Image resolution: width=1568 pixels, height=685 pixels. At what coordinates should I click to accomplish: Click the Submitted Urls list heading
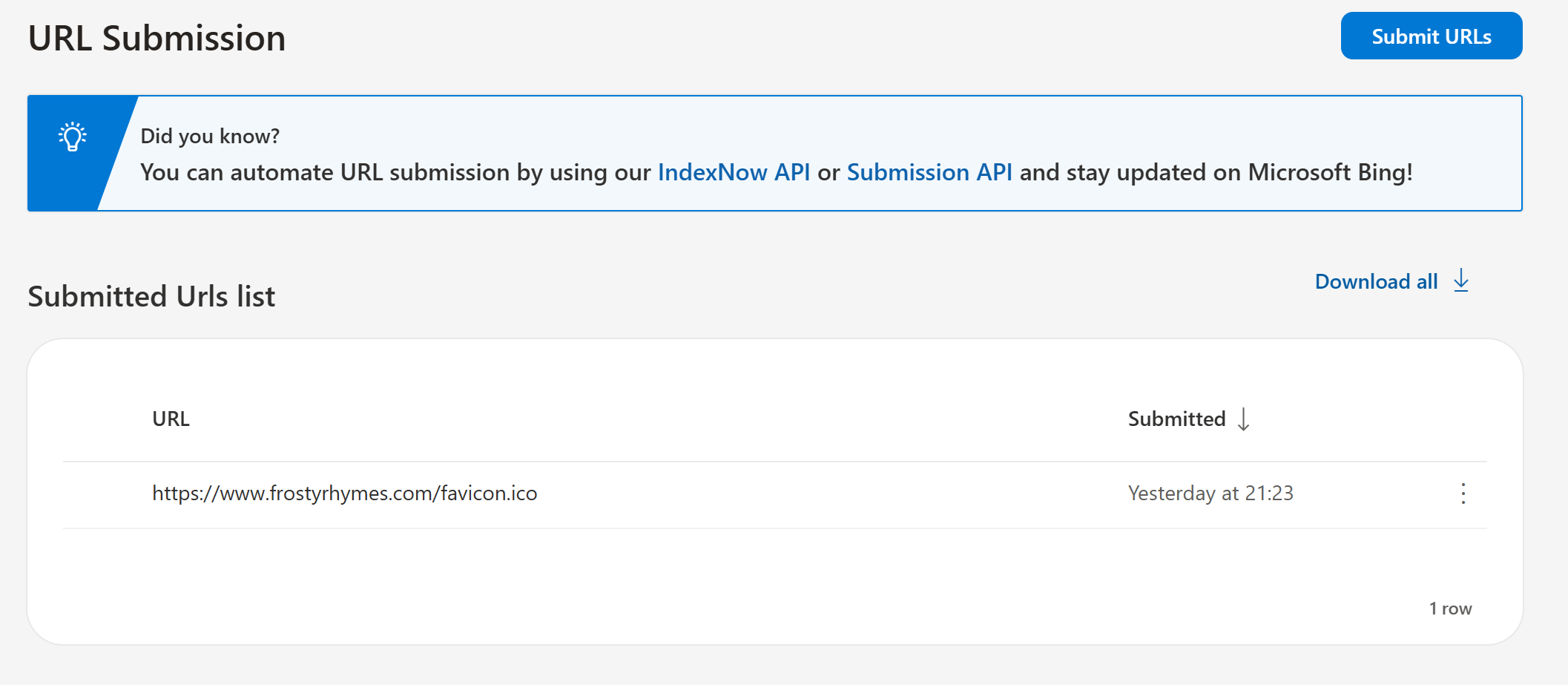[151, 297]
